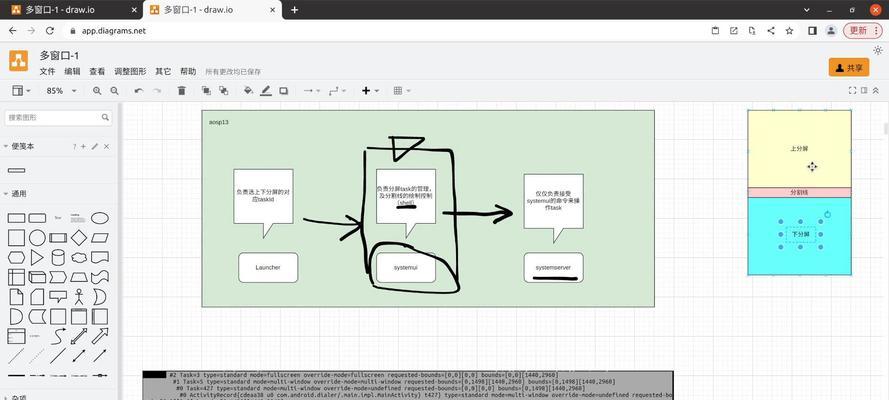This screenshot has height=400, width=889.
Task: Click the zoom out magnifier icon
Action: [x=114, y=91]
